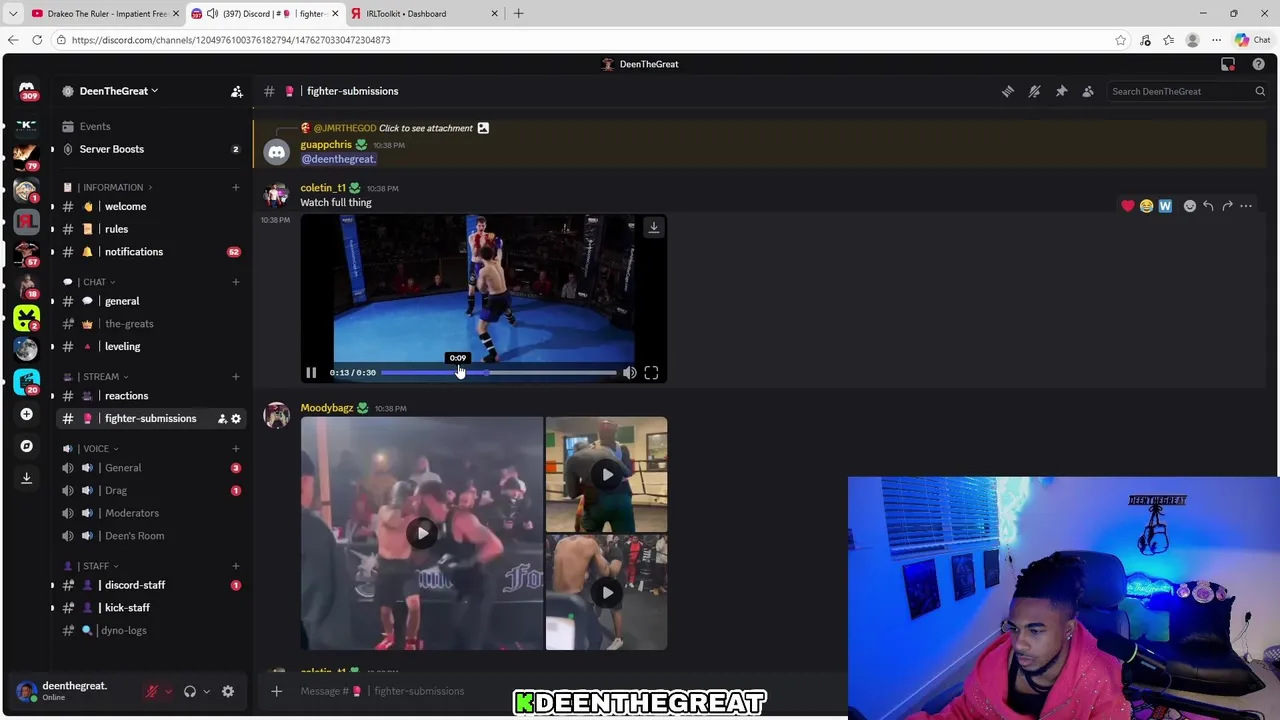
Task: Click Download Apps icon in server bar
Action: point(27,478)
